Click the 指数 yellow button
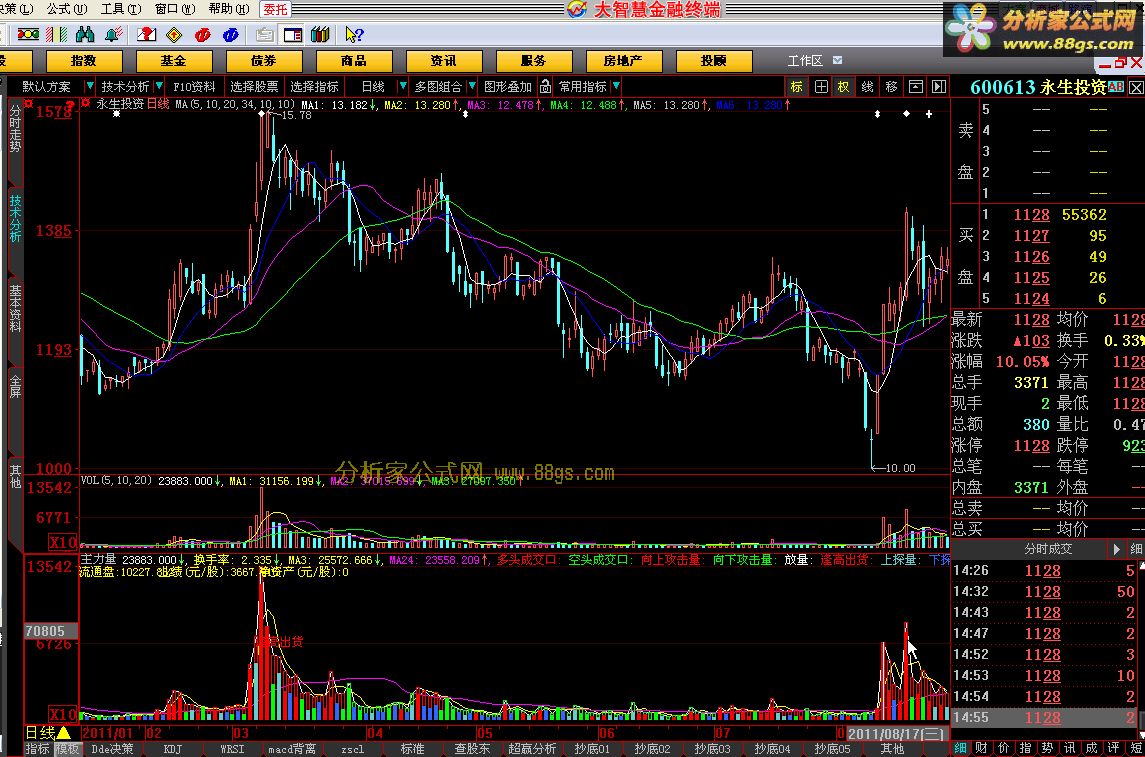 (83, 61)
